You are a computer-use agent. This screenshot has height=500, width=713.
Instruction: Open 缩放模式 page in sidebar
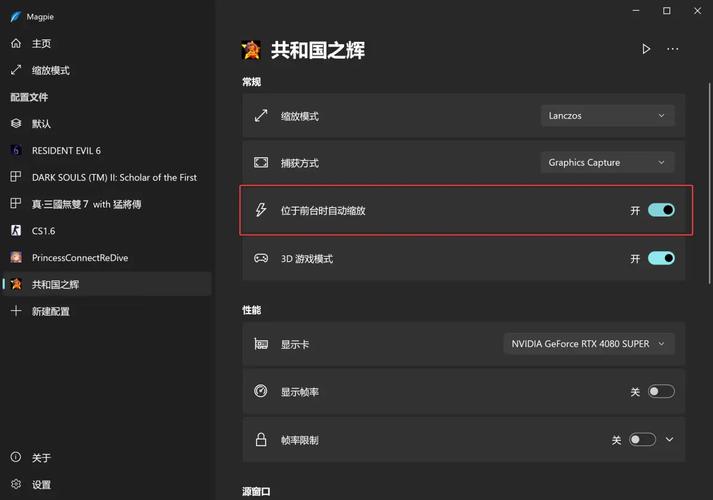tap(106, 70)
